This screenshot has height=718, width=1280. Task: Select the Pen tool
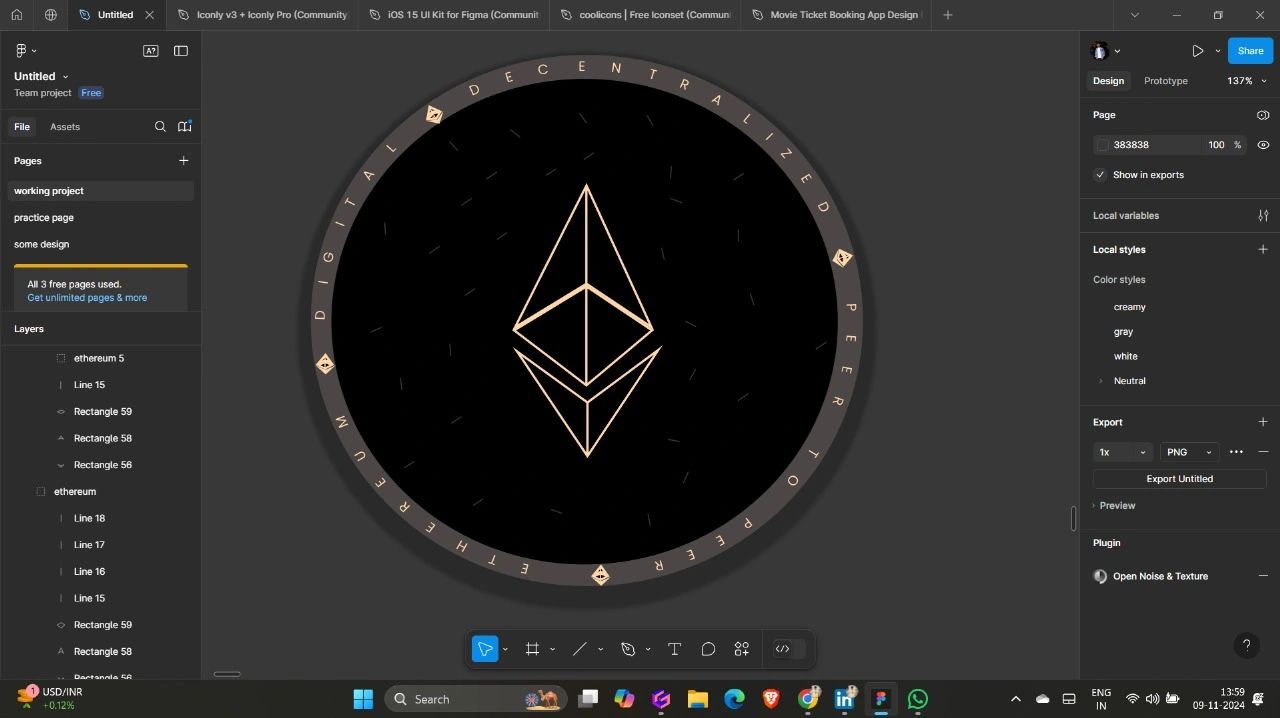[x=628, y=649]
